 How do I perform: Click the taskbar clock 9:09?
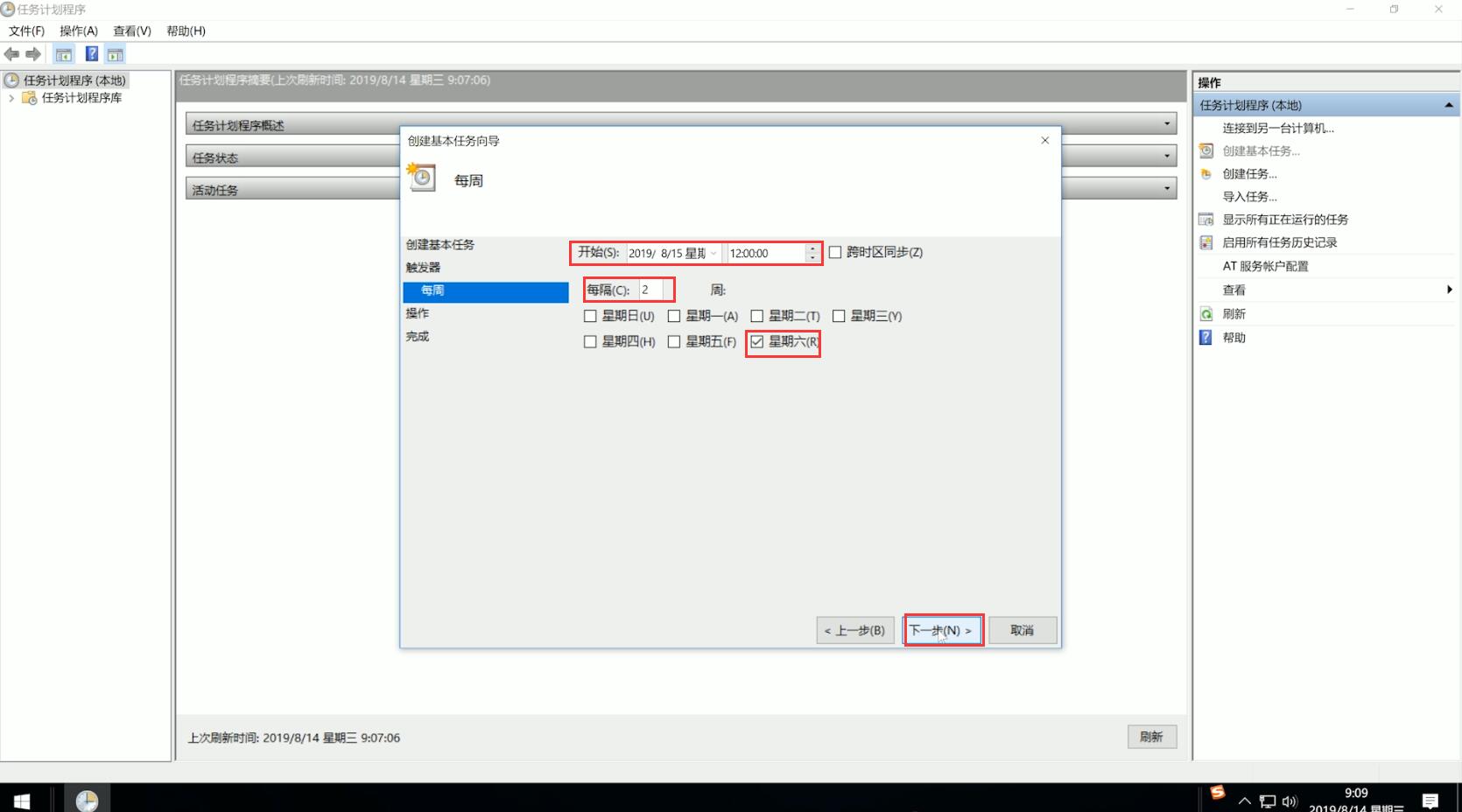click(x=1356, y=793)
